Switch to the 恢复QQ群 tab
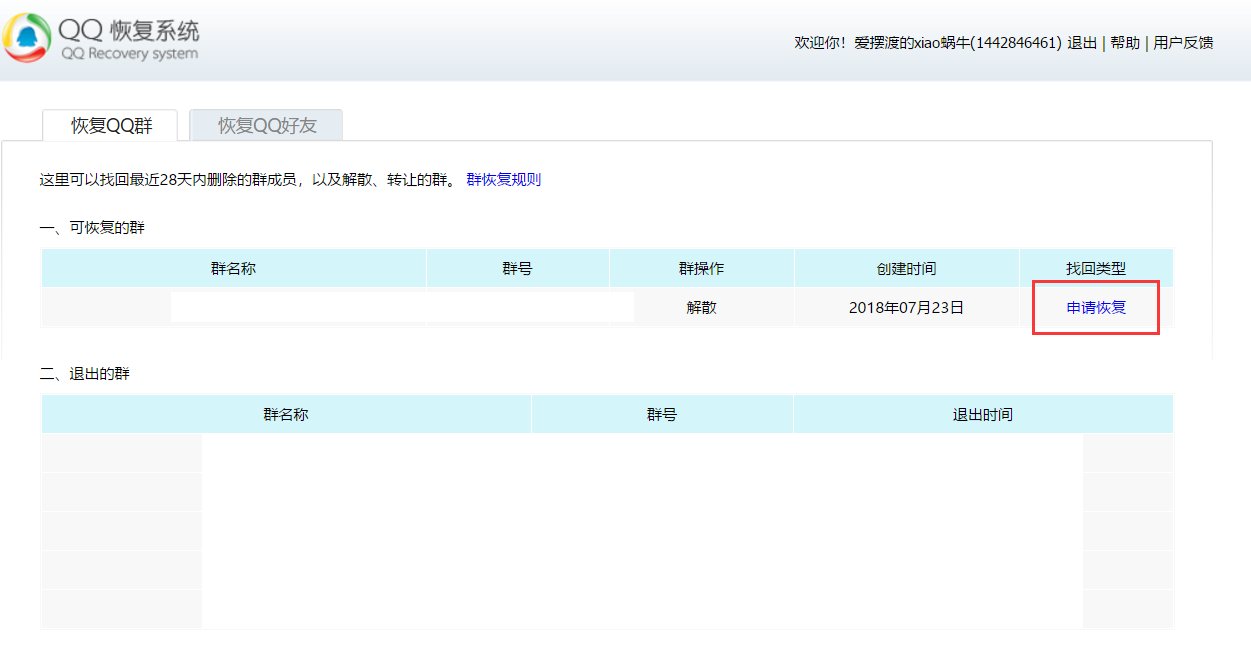 [x=110, y=126]
